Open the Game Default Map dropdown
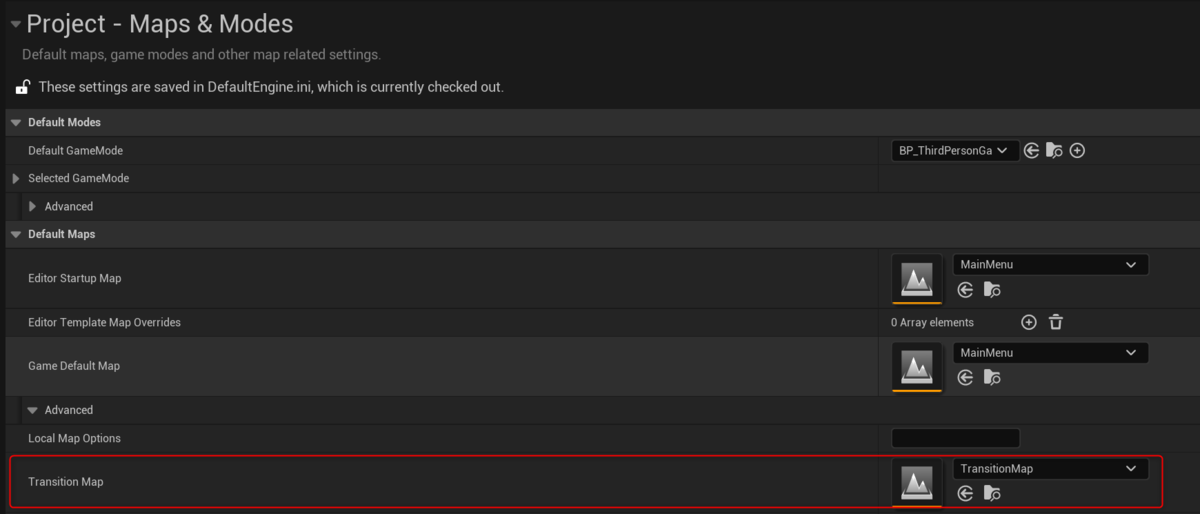The image size is (1200, 514). (x=1050, y=353)
